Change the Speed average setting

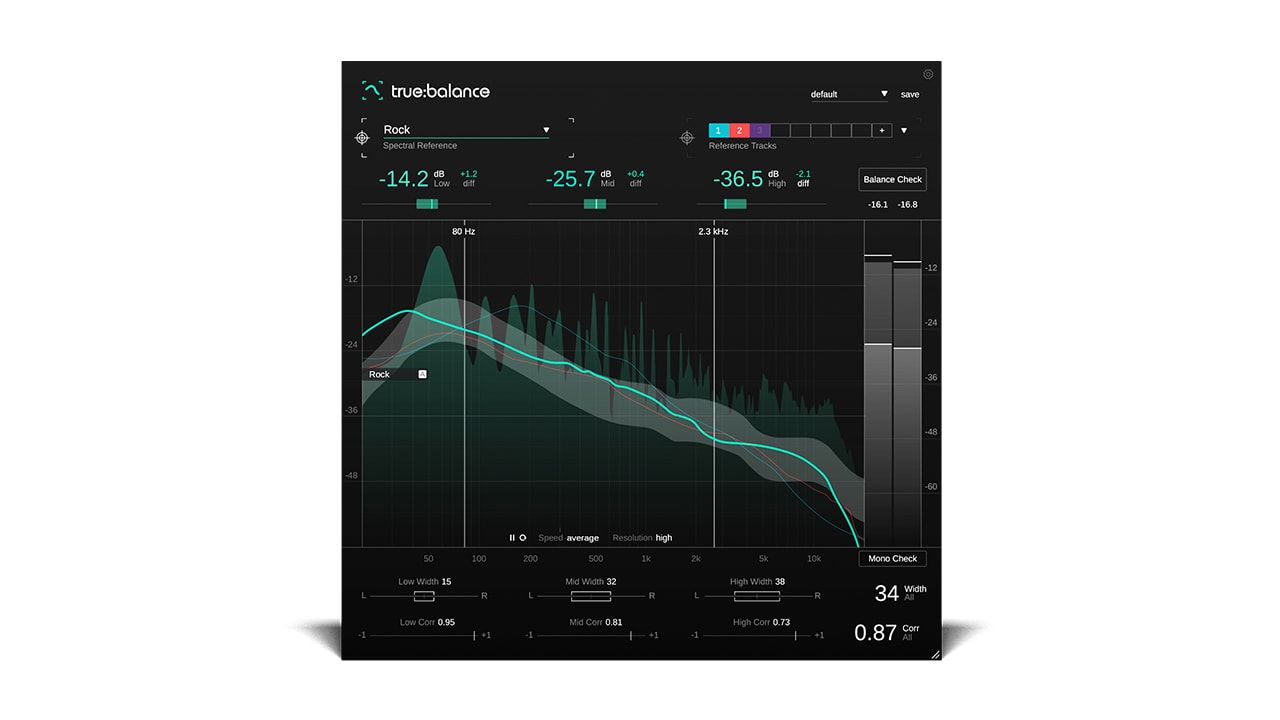tap(568, 538)
